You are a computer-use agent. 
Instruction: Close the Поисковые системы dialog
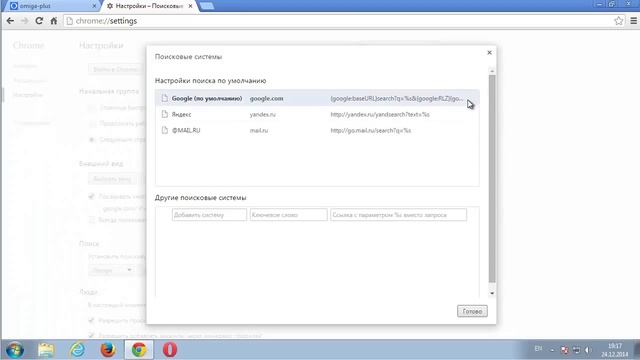489,53
